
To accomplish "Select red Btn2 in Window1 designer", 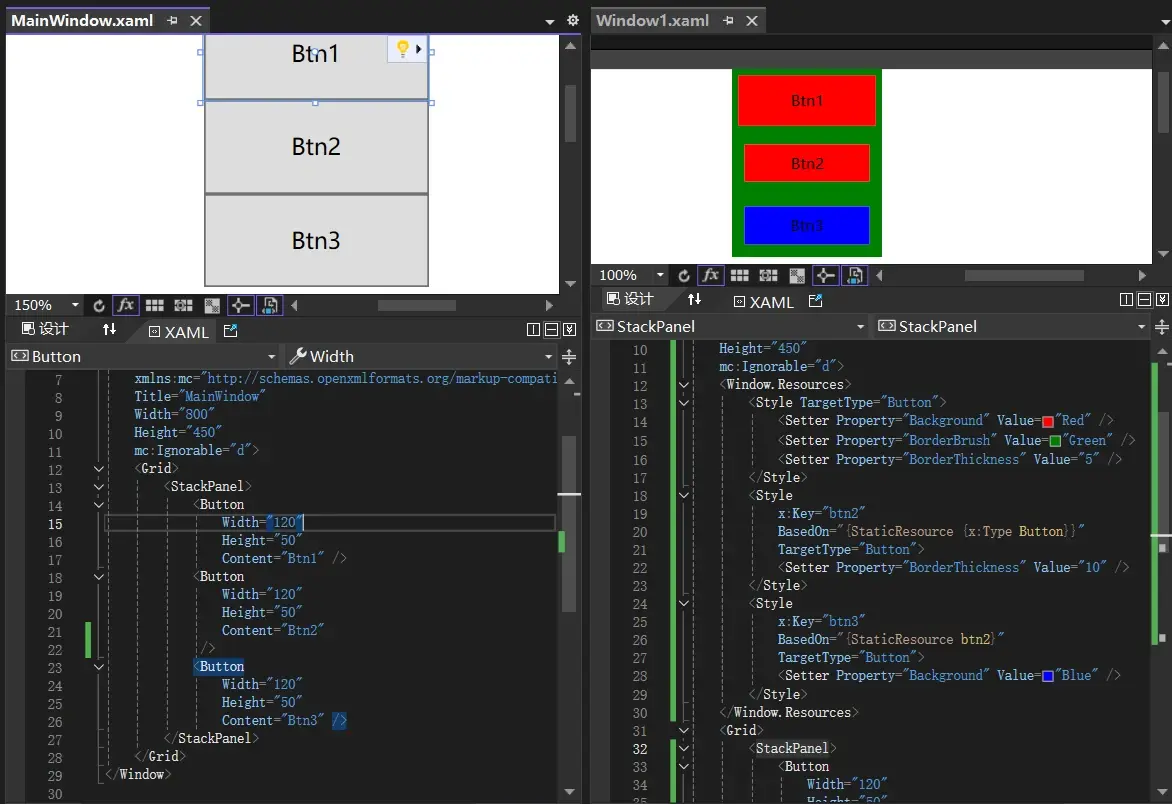I will pyautogui.click(x=806, y=163).
